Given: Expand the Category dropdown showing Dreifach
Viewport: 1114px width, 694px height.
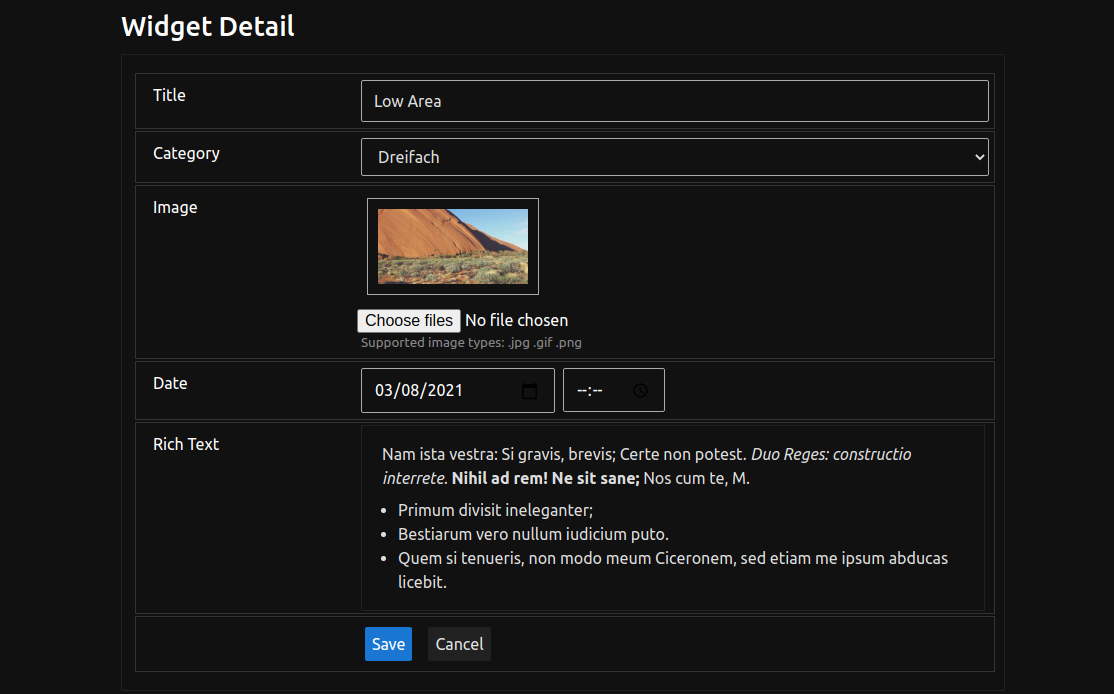Looking at the screenshot, I should (674, 157).
